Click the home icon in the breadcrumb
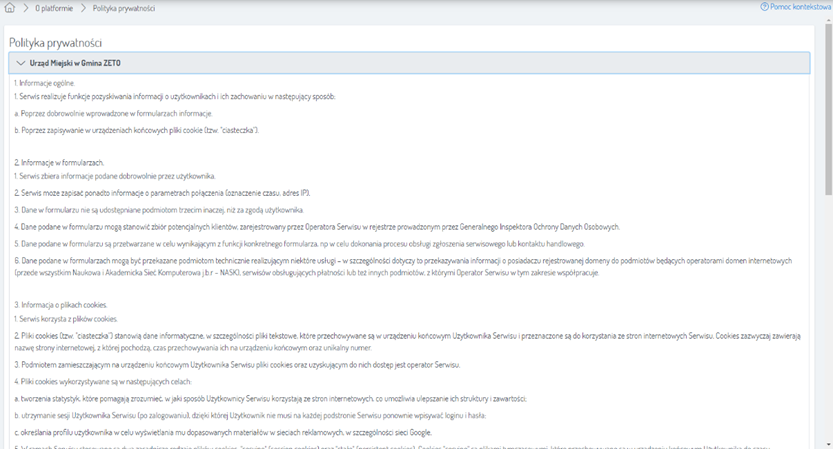833x449 pixels. [9, 7]
